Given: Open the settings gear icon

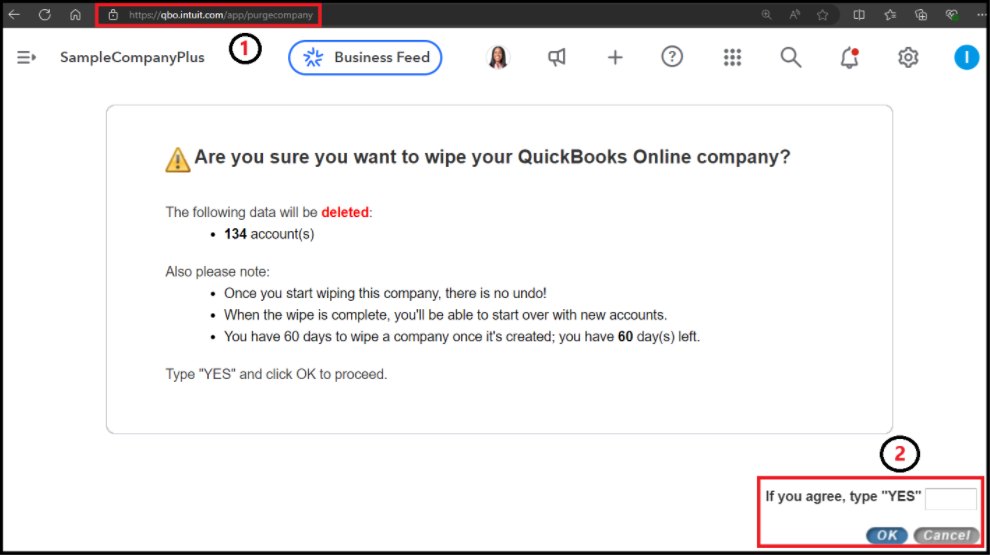Looking at the screenshot, I should pyautogui.click(x=908, y=57).
